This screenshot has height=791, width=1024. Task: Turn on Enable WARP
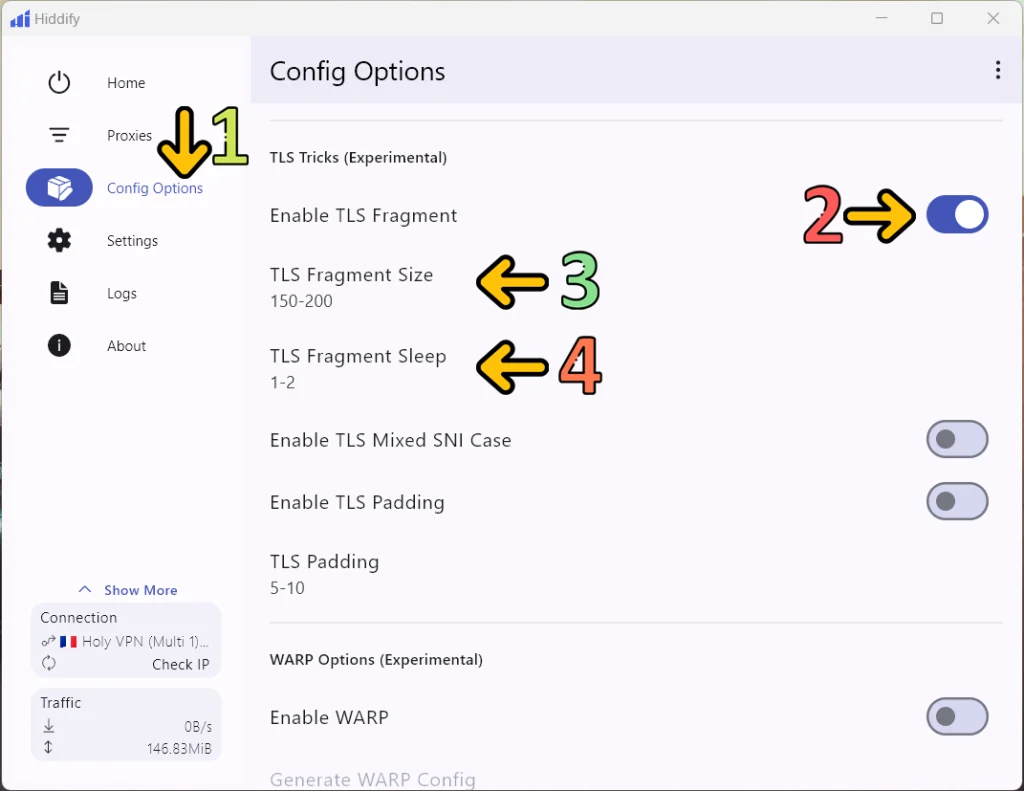957,717
